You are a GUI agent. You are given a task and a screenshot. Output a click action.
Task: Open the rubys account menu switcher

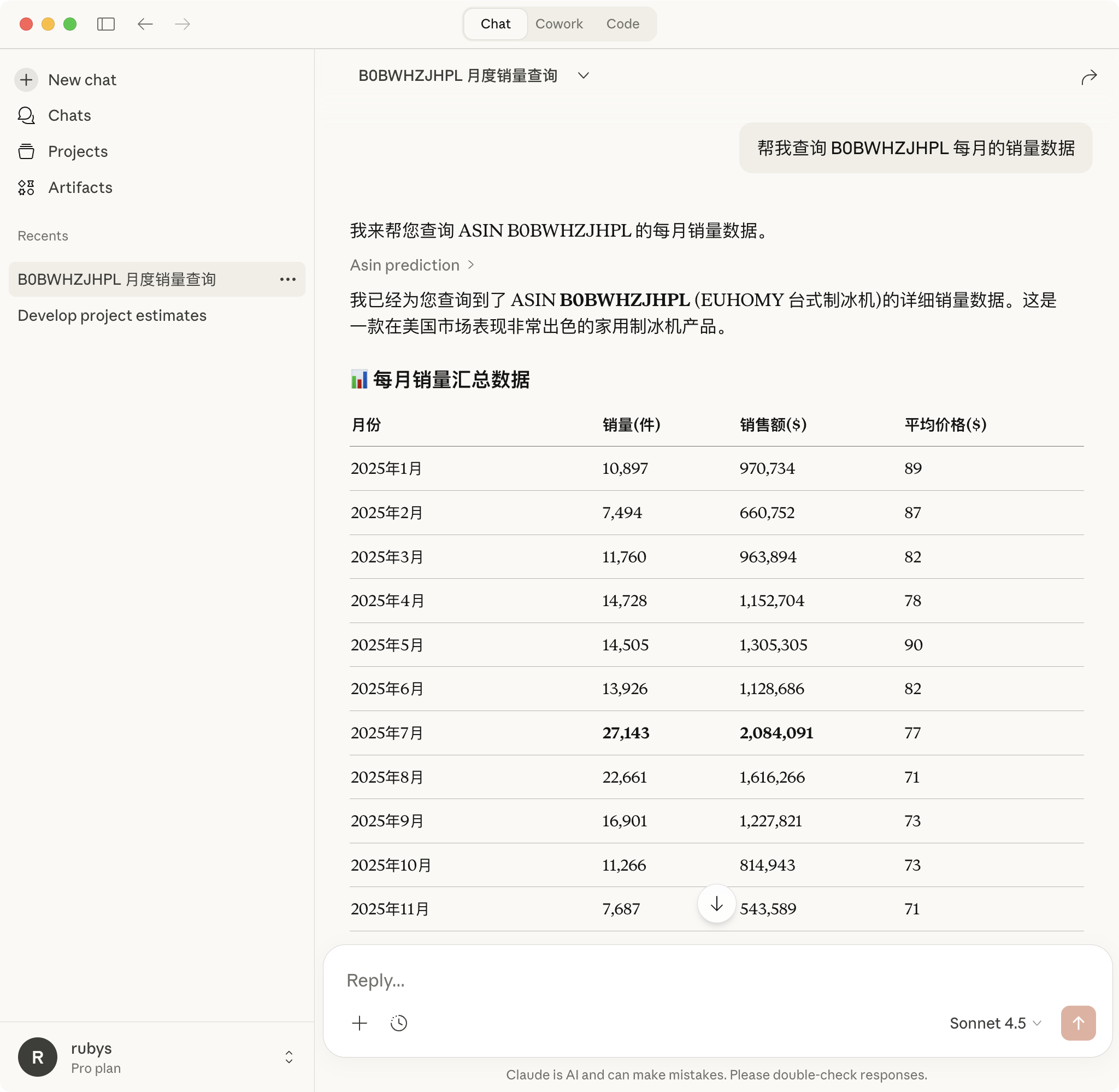pos(289,1057)
